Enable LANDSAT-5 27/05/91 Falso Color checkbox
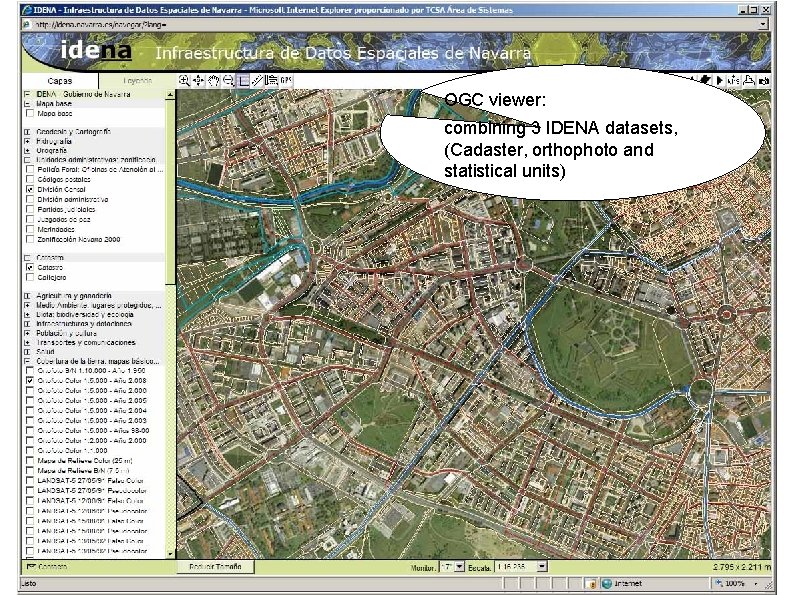 [30, 481]
